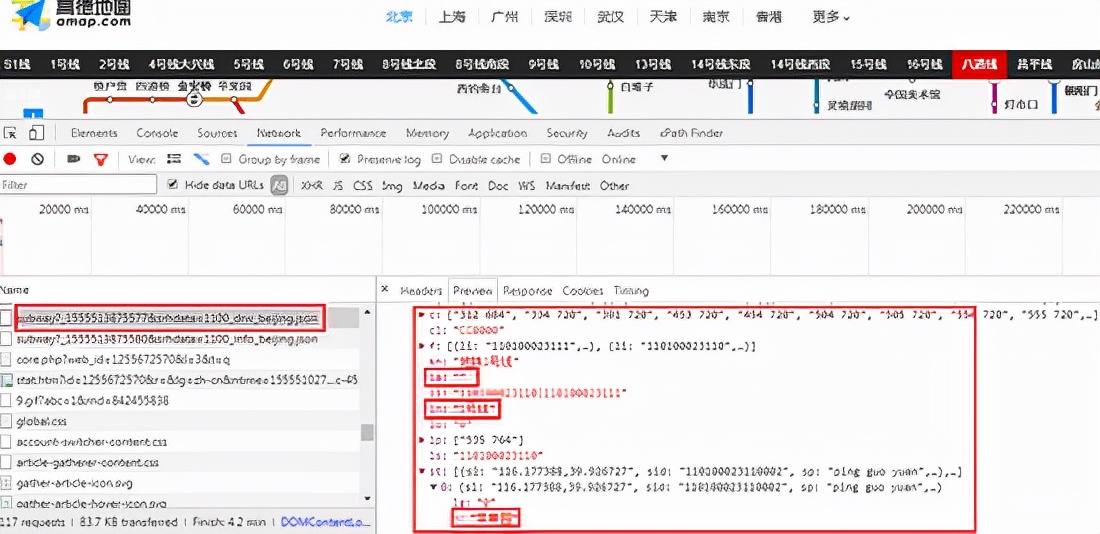
Task: Uncheck the Preserve log checkbox
Action: (x=344, y=159)
